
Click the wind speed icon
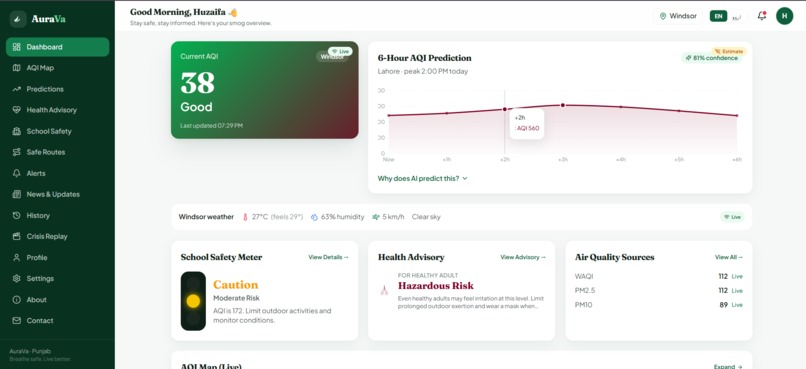(376, 217)
